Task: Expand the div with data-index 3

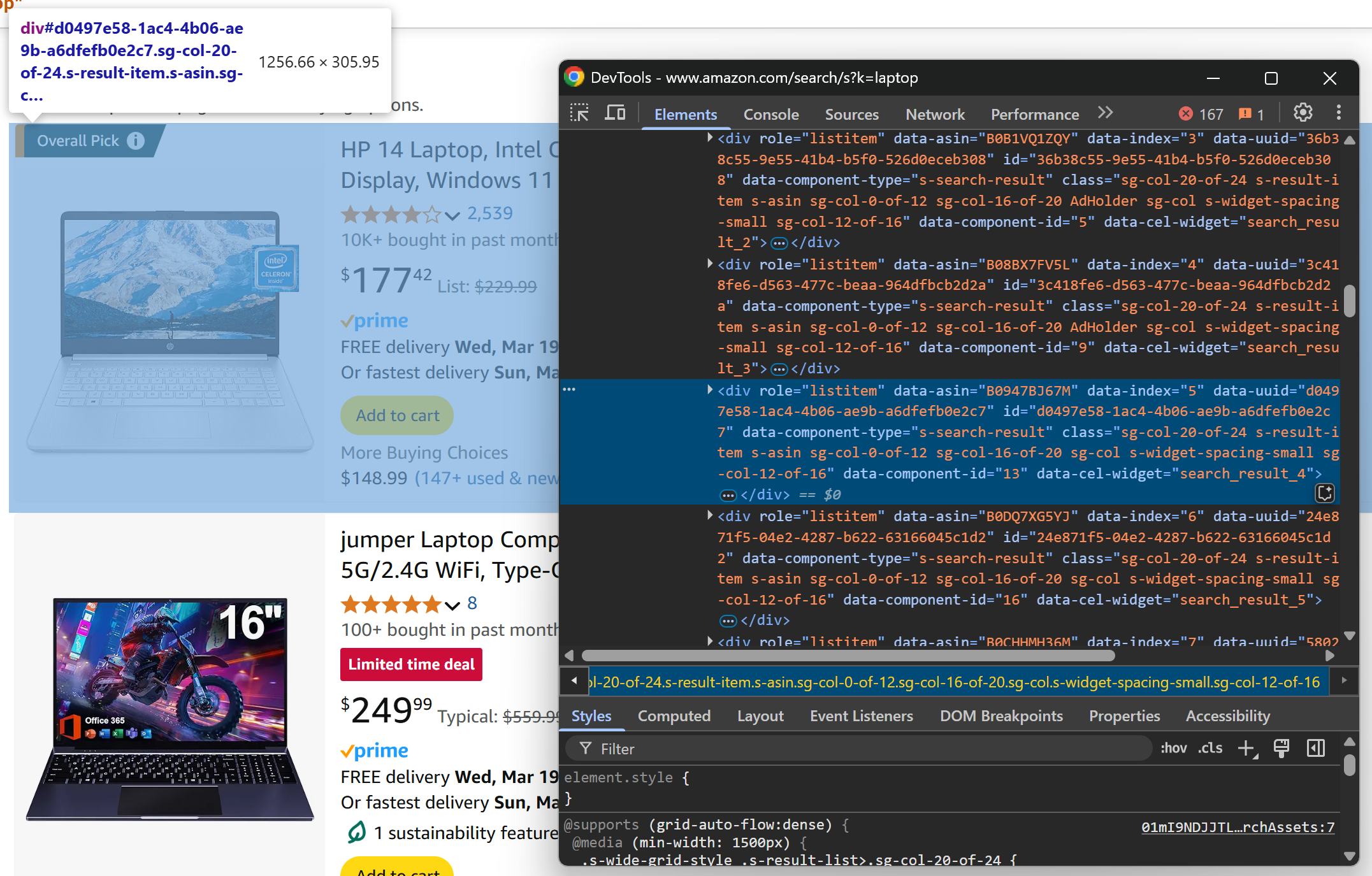Action: pos(709,138)
